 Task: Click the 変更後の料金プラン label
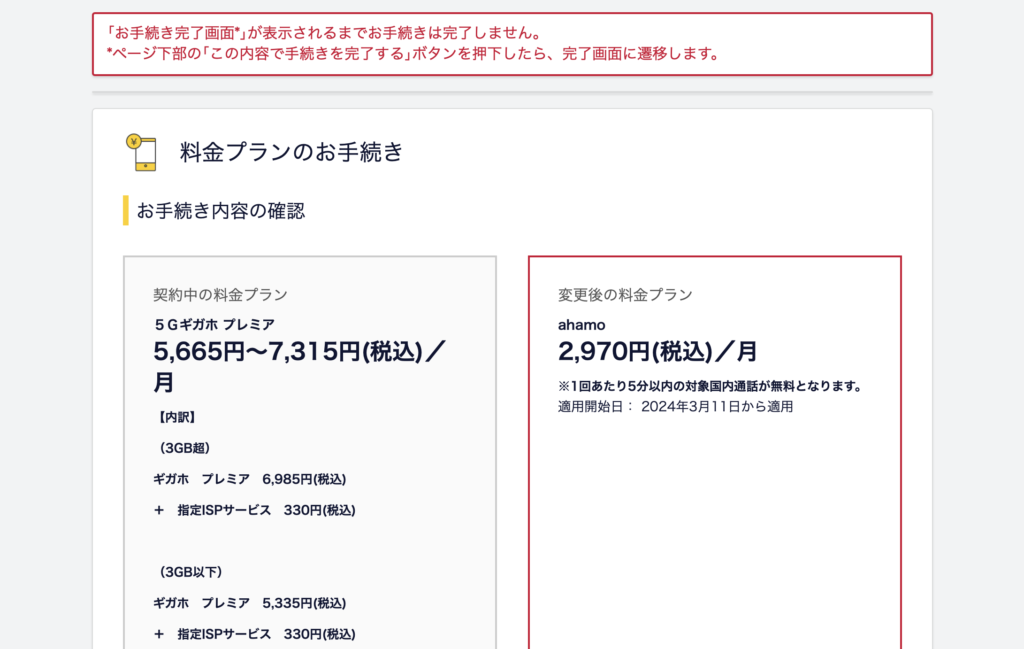(x=625, y=295)
